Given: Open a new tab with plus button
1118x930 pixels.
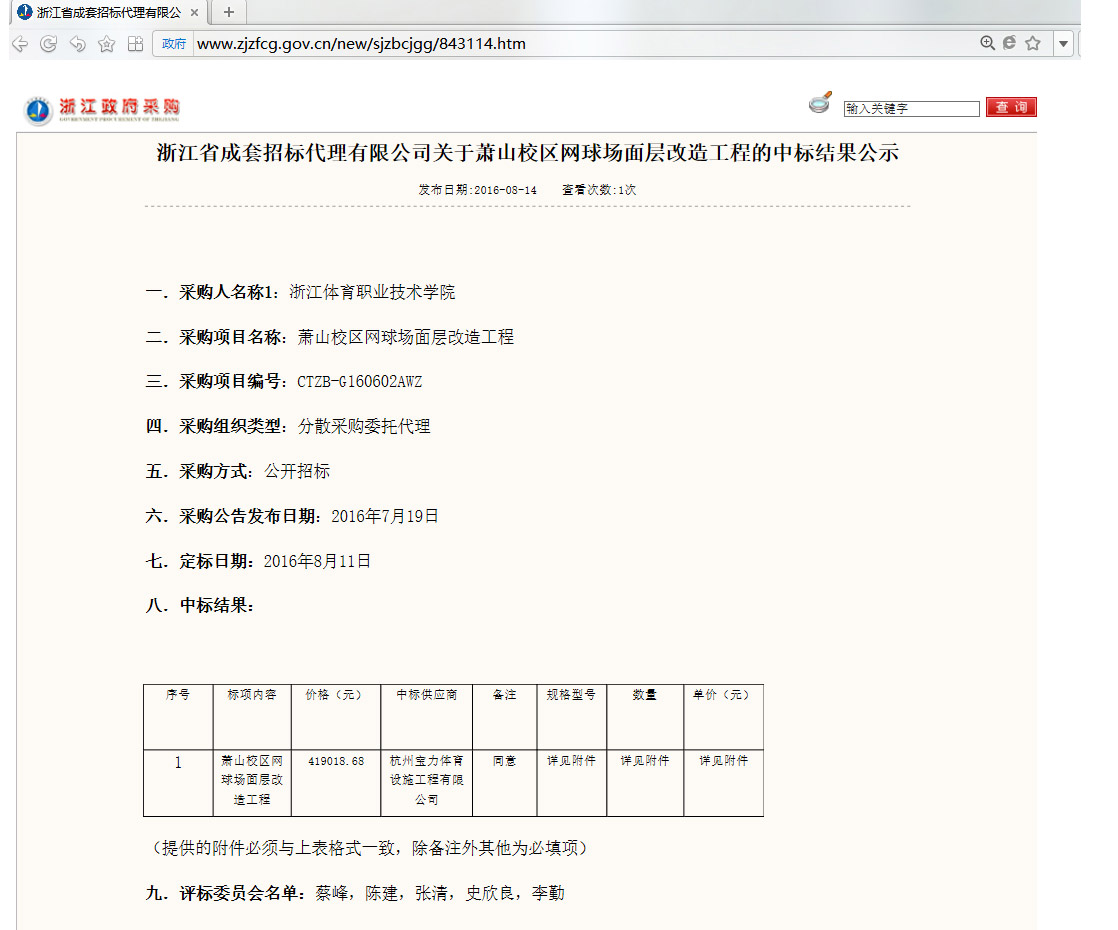Looking at the screenshot, I should pyautogui.click(x=229, y=13).
